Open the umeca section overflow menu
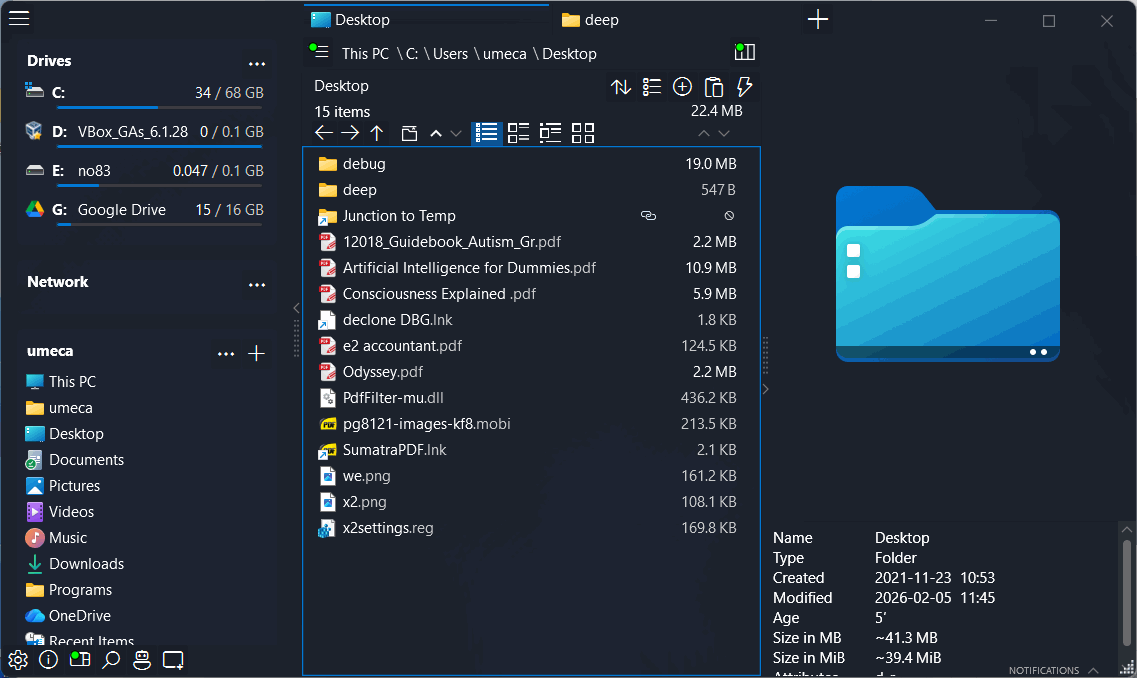Screen dimensions: 1137x678 [x=225, y=353]
